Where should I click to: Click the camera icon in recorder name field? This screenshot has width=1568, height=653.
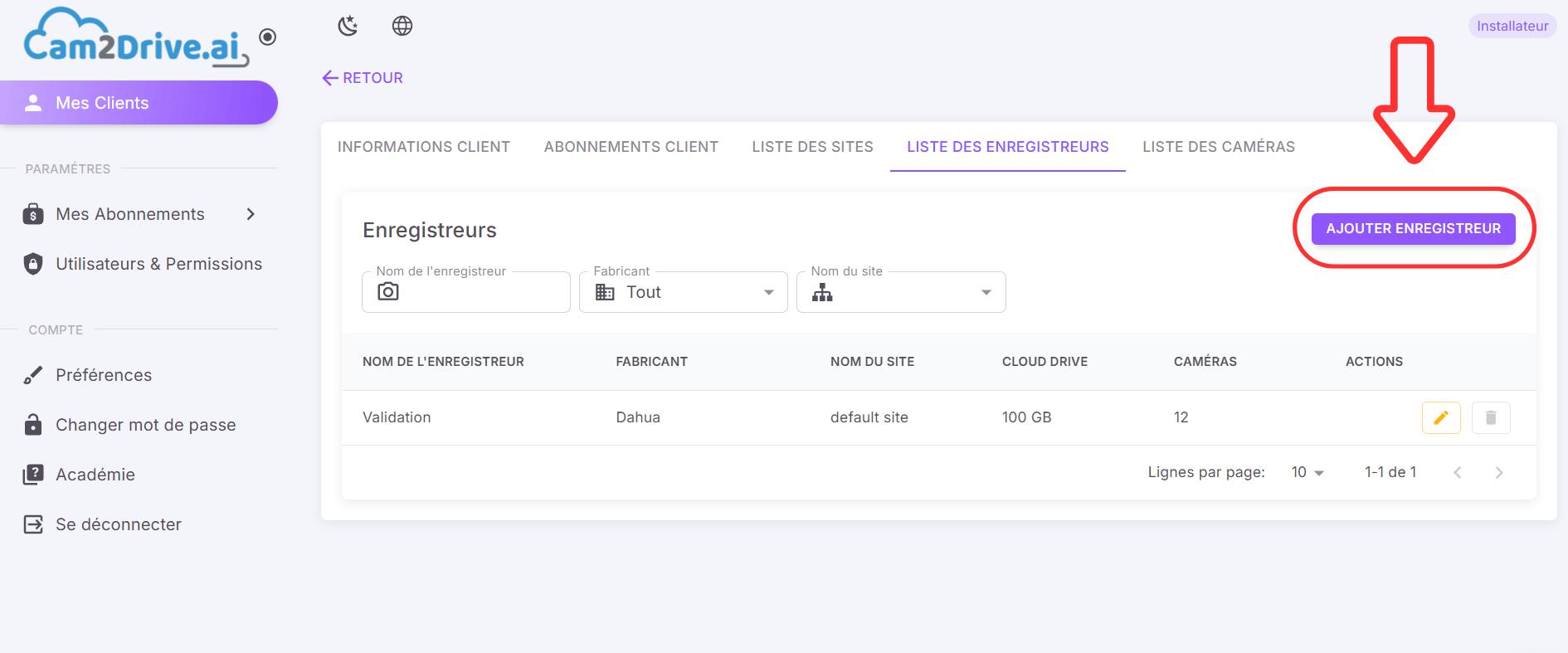(x=388, y=292)
